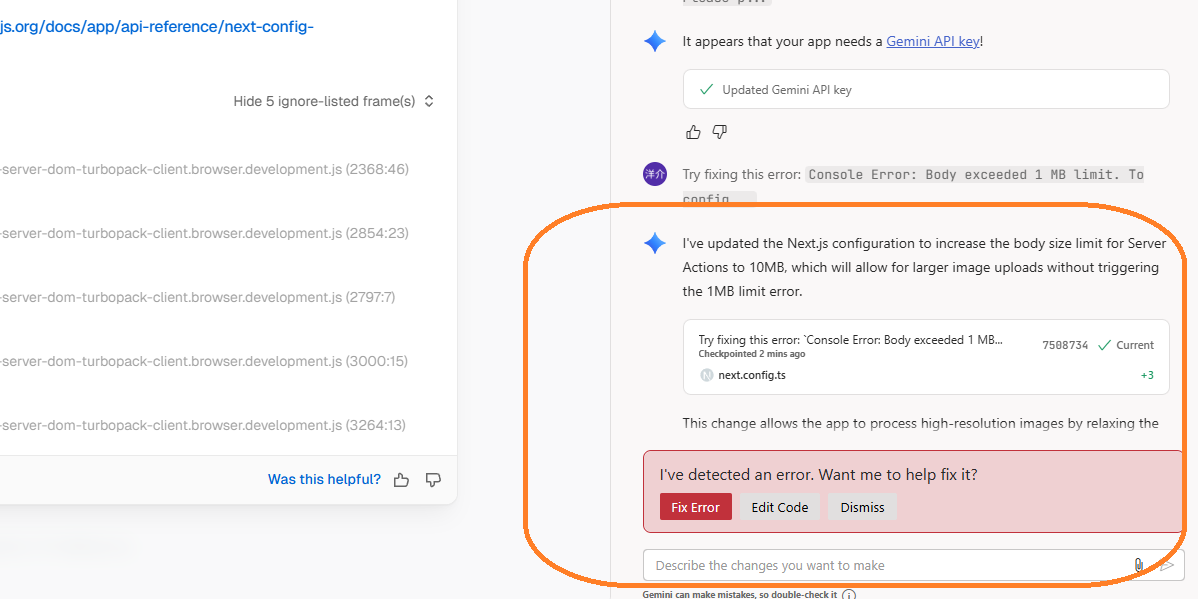Click the send message arrow icon

(x=1166, y=565)
